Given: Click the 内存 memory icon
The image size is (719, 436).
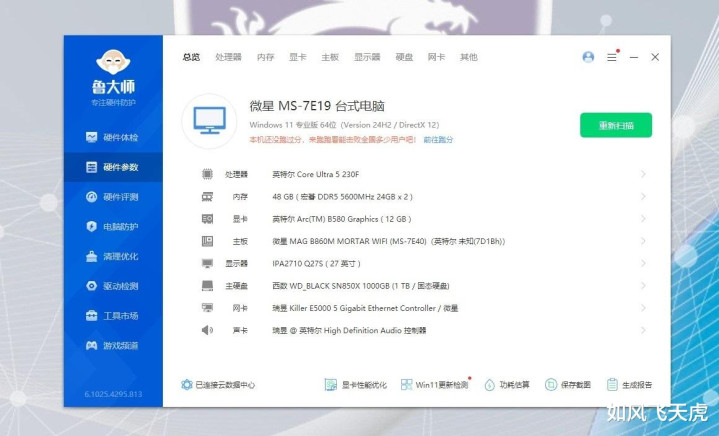Looking at the screenshot, I should (207, 197).
